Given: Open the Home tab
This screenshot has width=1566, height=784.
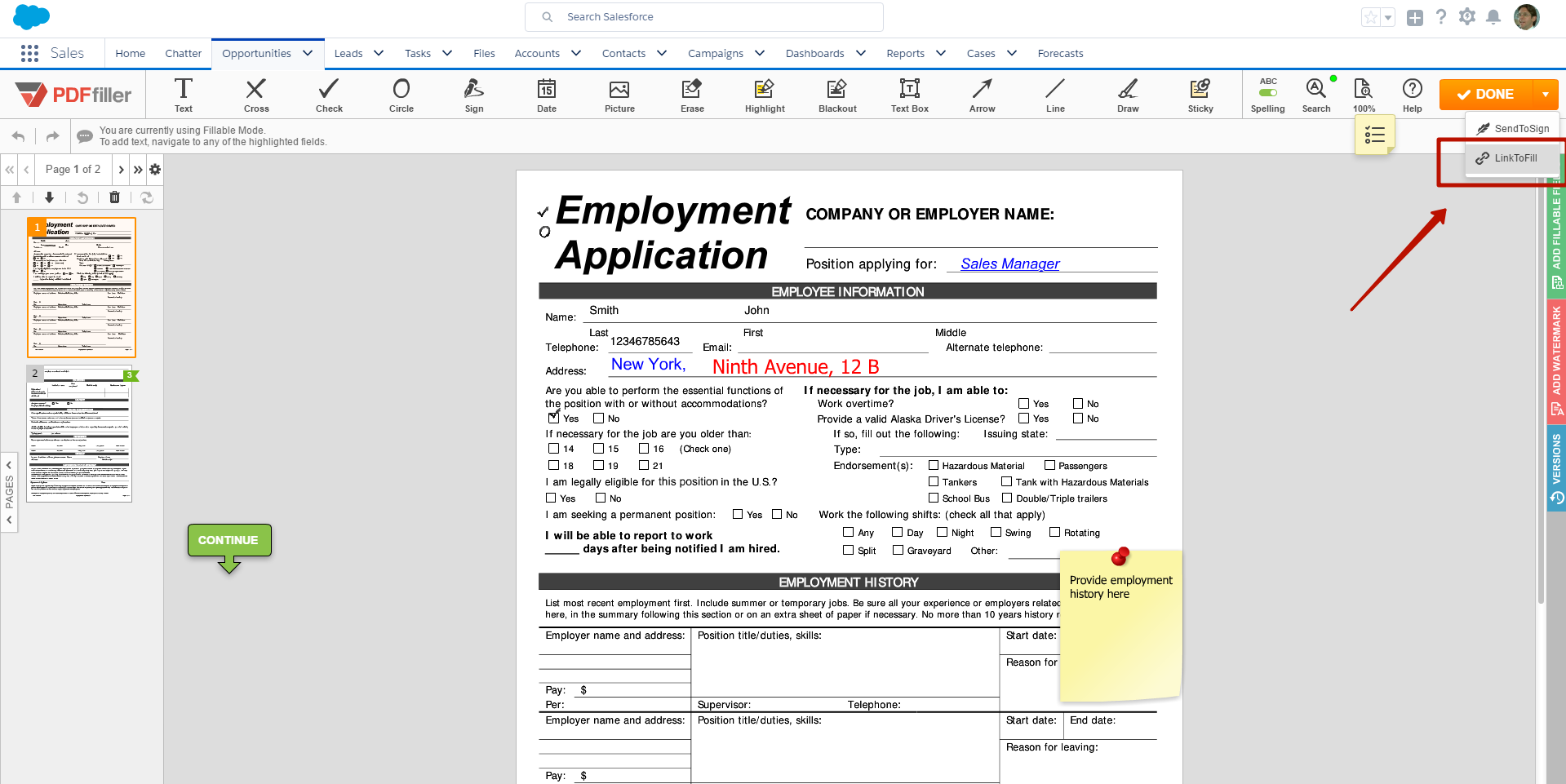Looking at the screenshot, I should (x=131, y=53).
